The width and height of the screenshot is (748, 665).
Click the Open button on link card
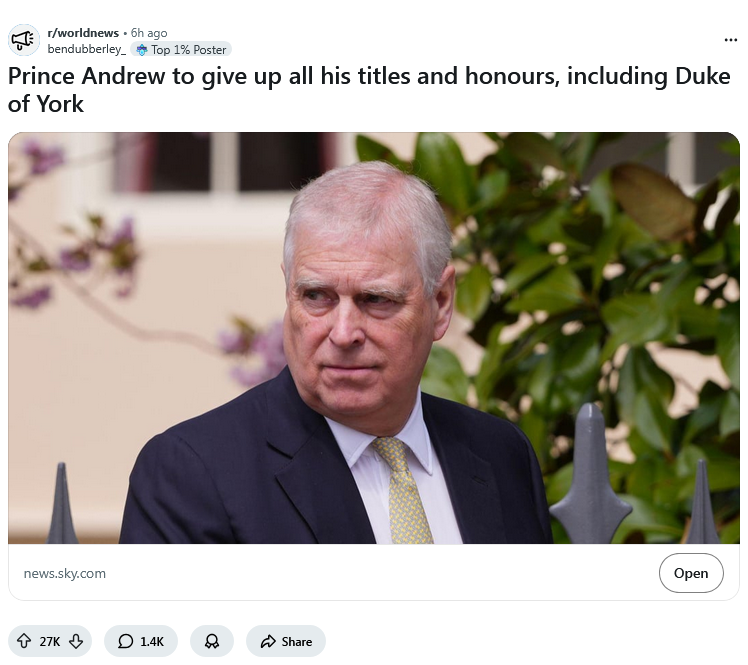pos(691,573)
